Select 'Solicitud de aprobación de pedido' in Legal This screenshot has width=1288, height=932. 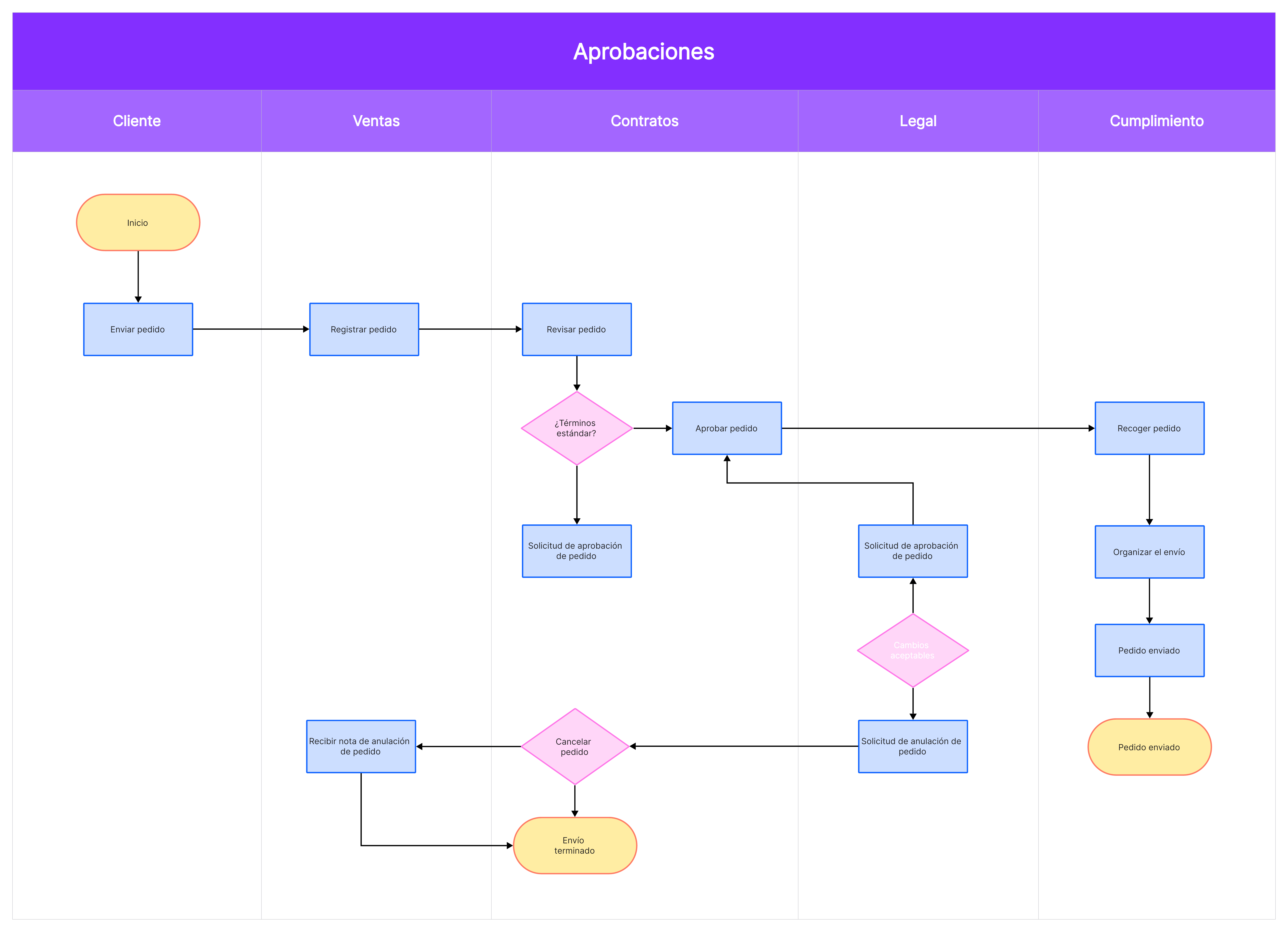[913, 551]
